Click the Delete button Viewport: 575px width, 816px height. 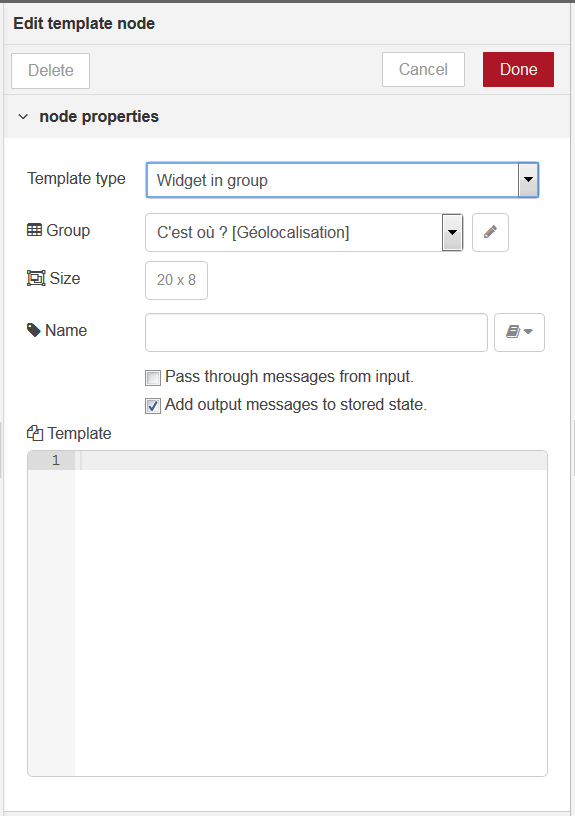point(50,70)
